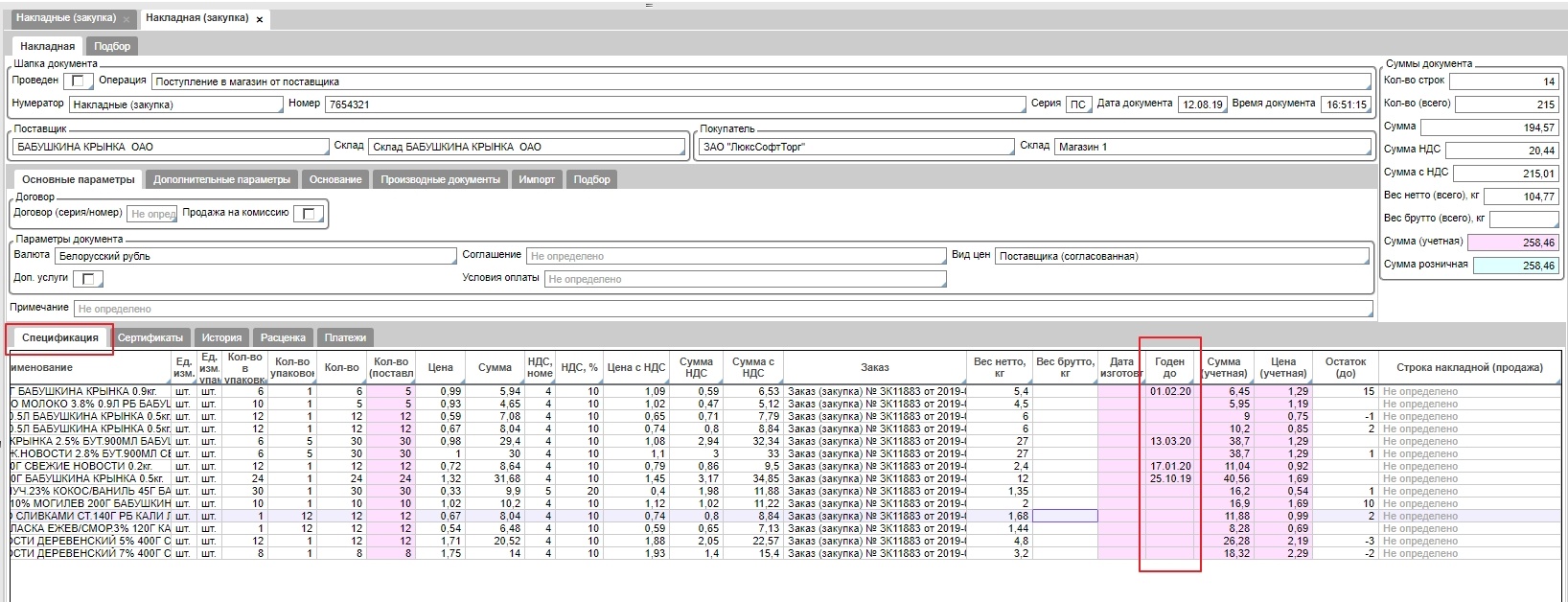
Task: Open the Вид цен selection field
Action: pyautogui.click(x=1182, y=256)
